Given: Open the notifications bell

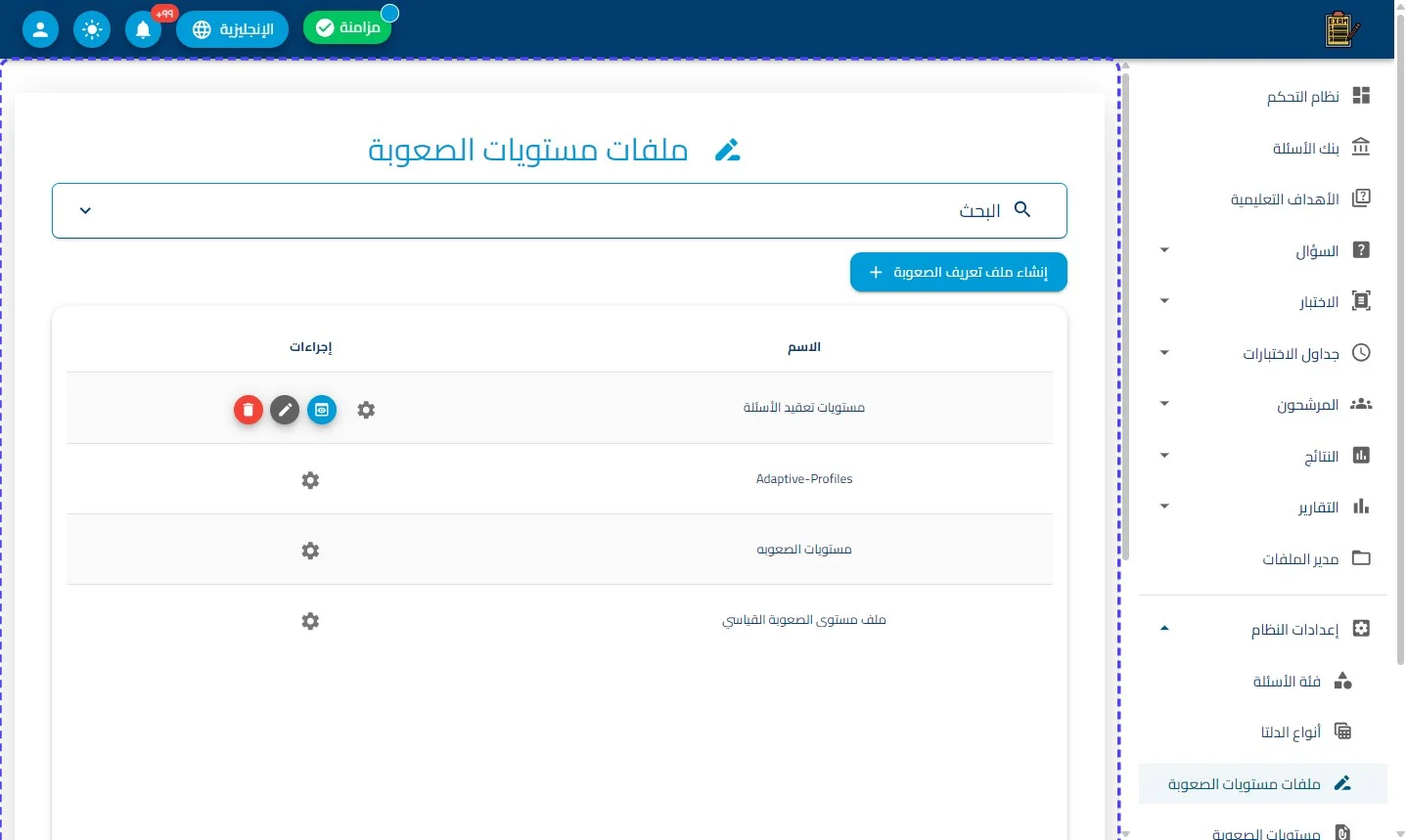Looking at the screenshot, I should pos(143,29).
